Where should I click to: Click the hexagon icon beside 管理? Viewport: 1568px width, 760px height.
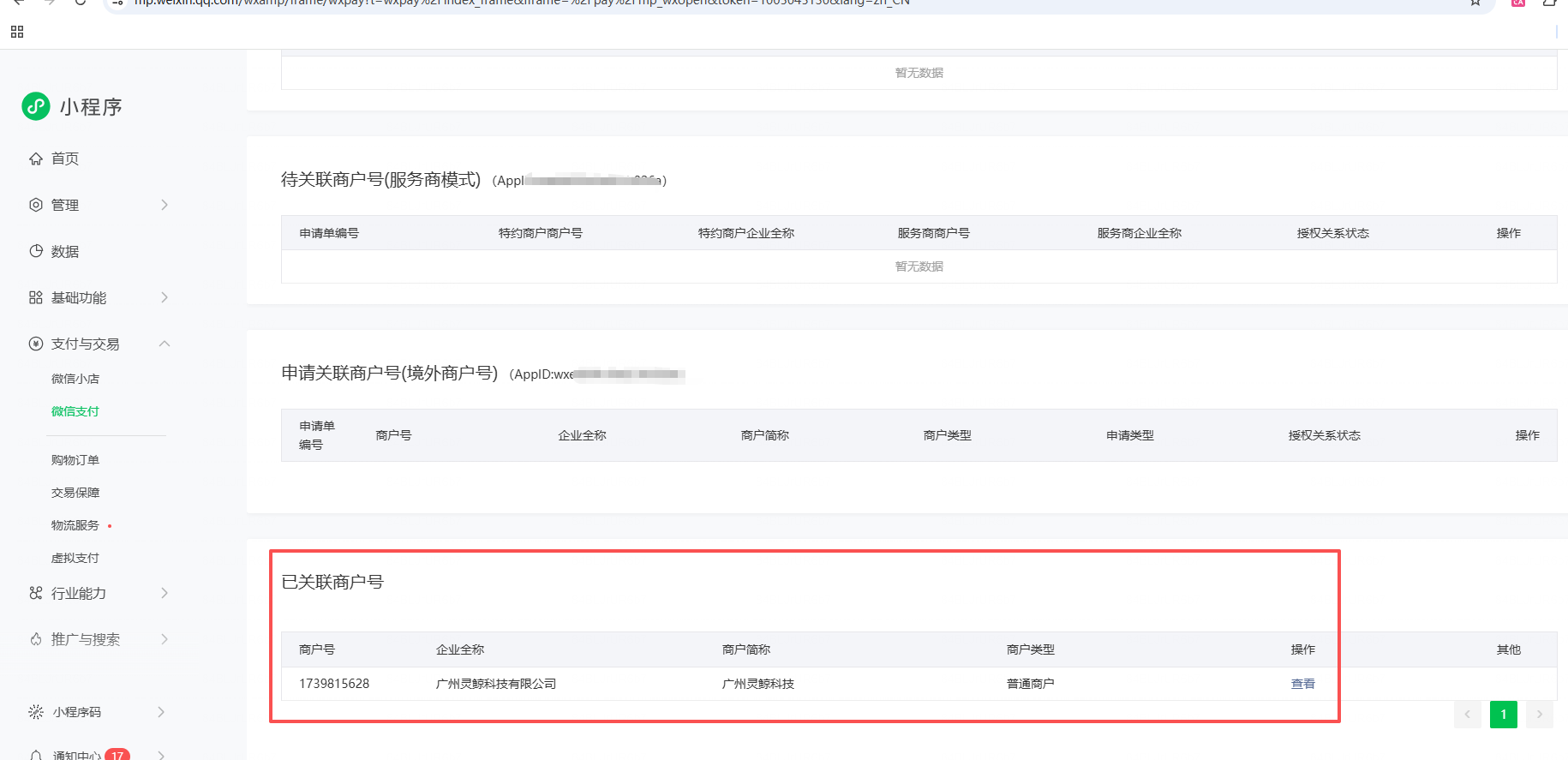[36, 205]
